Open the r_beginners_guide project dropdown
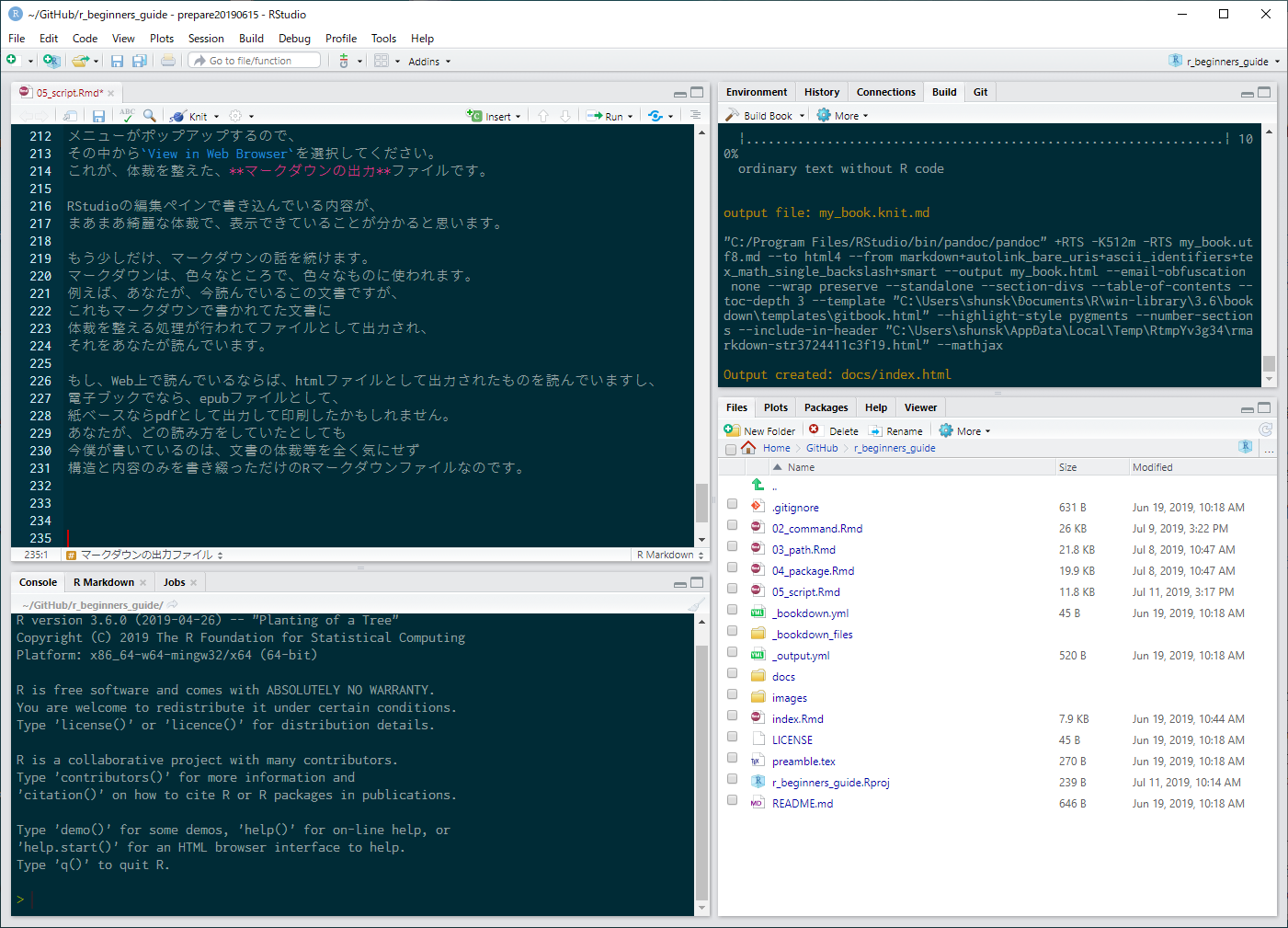The width and height of the screenshot is (1288, 928). tap(1225, 62)
